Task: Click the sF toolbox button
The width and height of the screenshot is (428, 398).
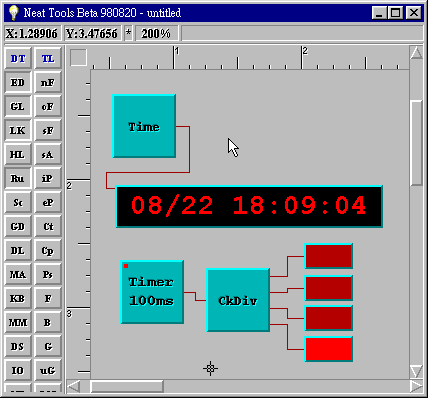Action: click(x=48, y=130)
